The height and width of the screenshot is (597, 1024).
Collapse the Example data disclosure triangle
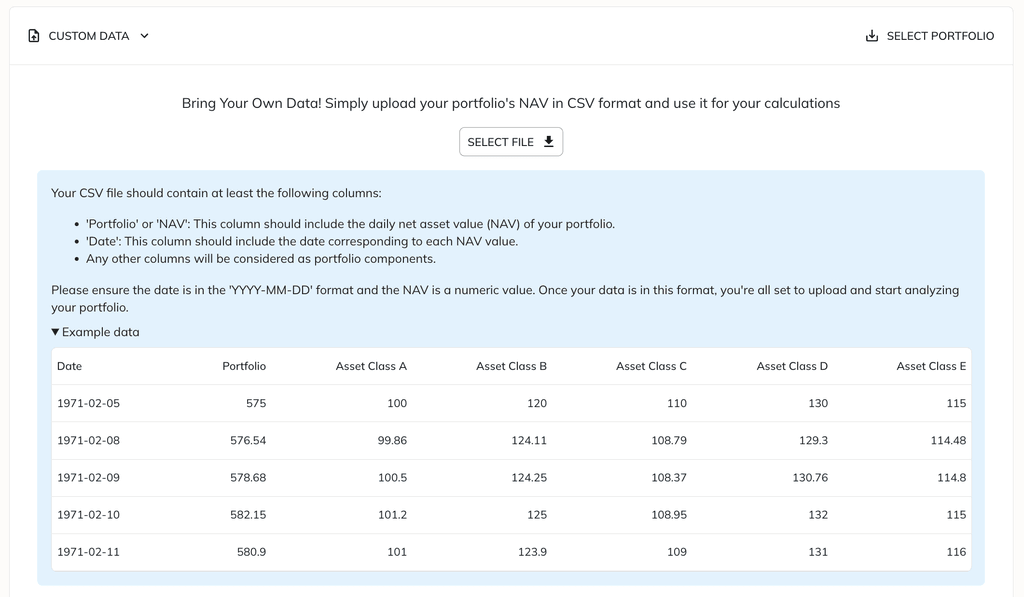pos(56,332)
